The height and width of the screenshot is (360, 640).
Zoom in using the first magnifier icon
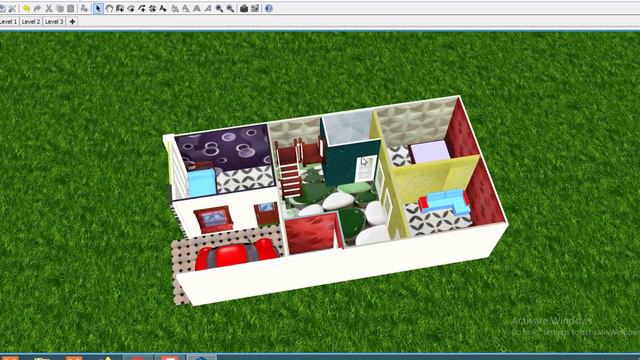[x=220, y=8]
